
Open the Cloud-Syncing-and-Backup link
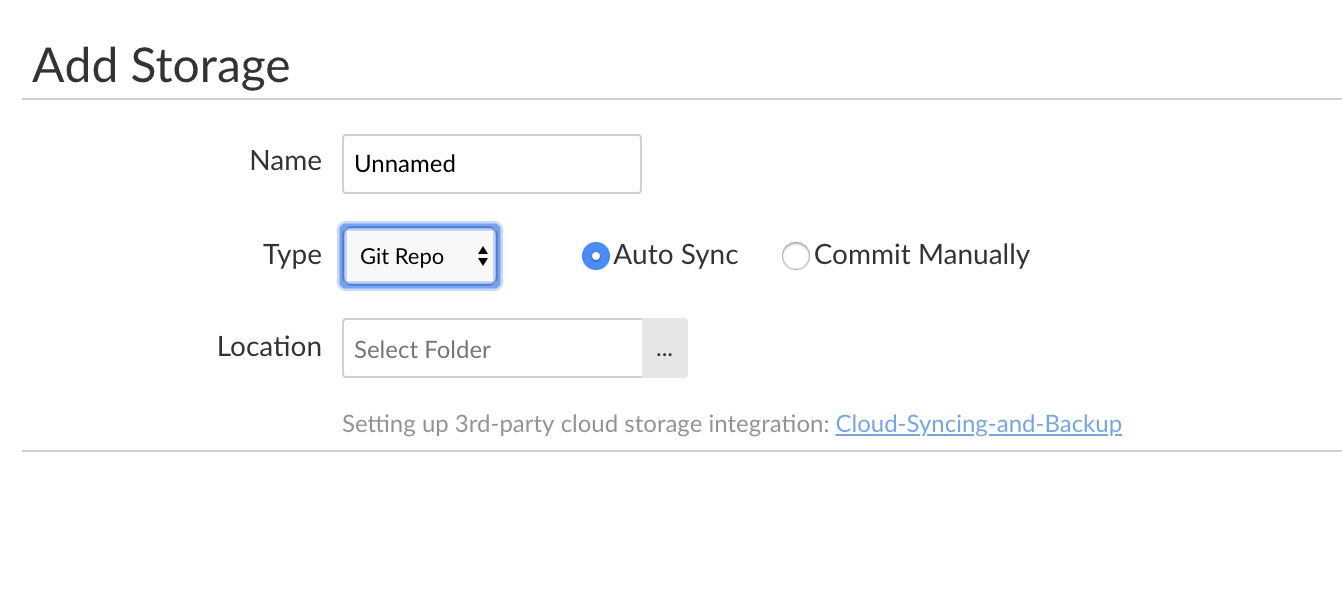pos(978,424)
